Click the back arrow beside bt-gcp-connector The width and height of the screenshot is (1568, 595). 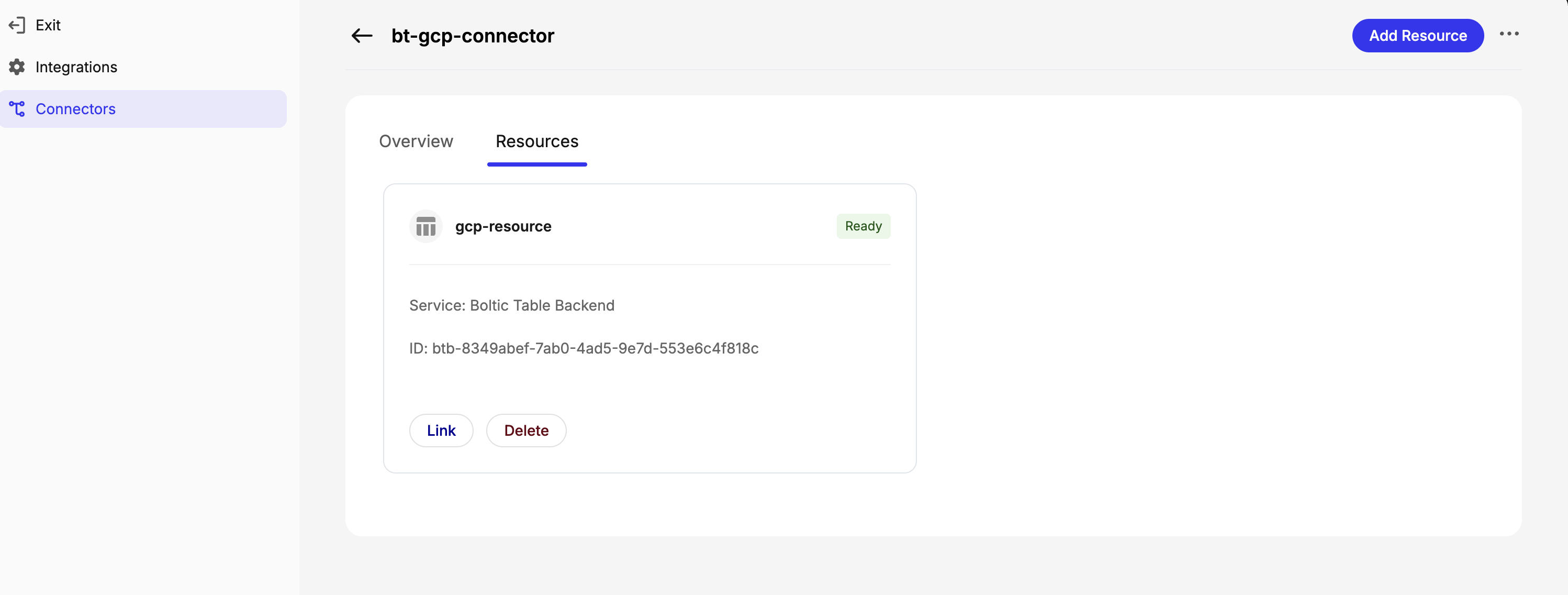click(361, 36)
